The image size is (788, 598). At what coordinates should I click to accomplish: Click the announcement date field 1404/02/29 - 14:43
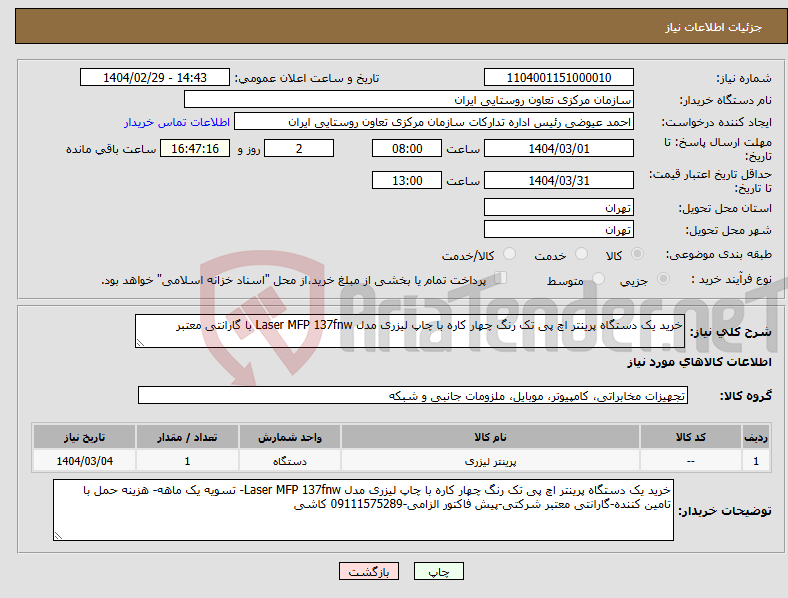[x=155, y=77]
